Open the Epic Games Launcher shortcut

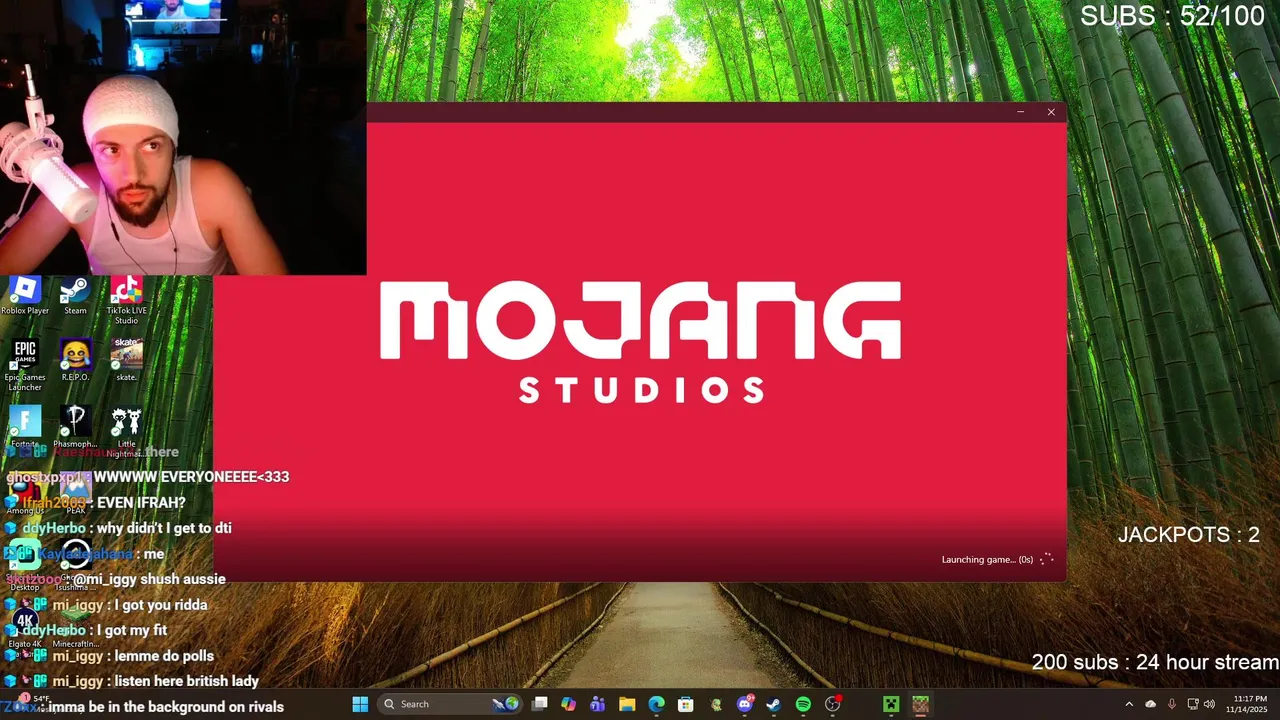coord(25,365)
